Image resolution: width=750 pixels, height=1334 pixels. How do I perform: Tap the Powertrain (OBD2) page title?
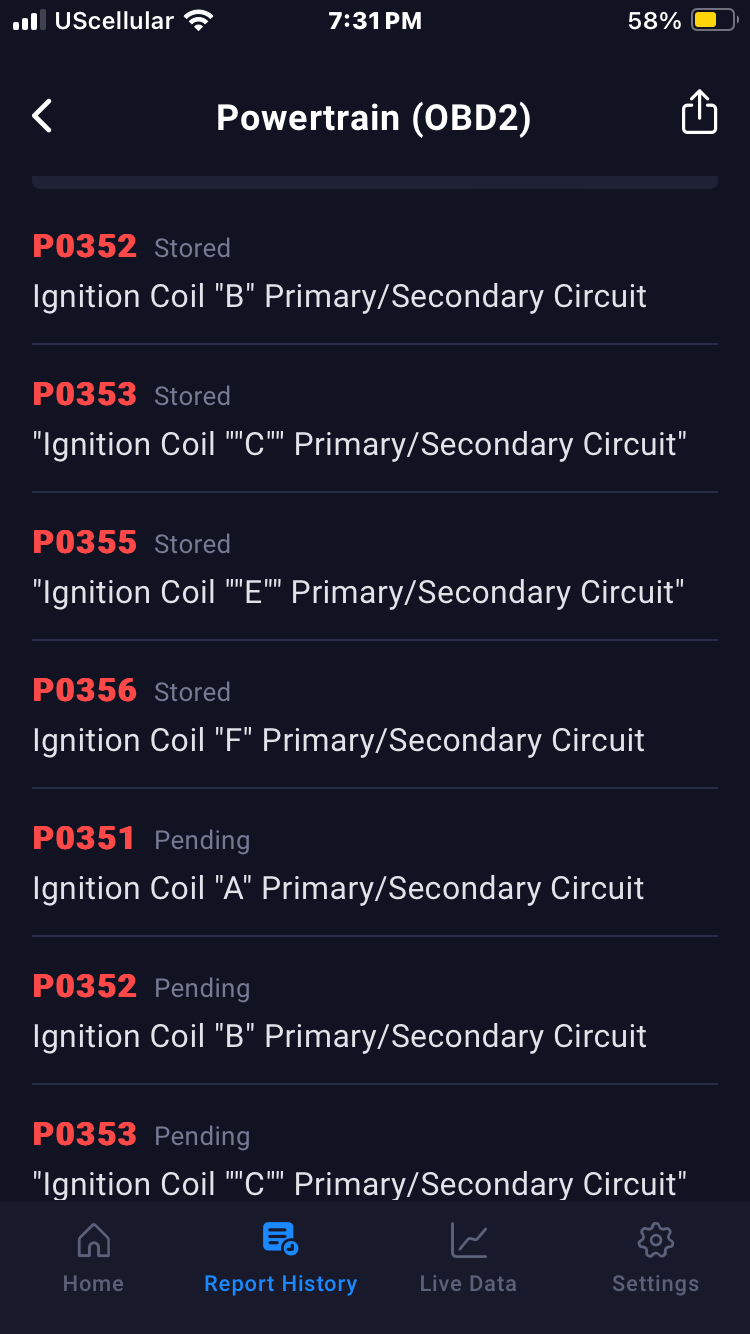point(374,118)
